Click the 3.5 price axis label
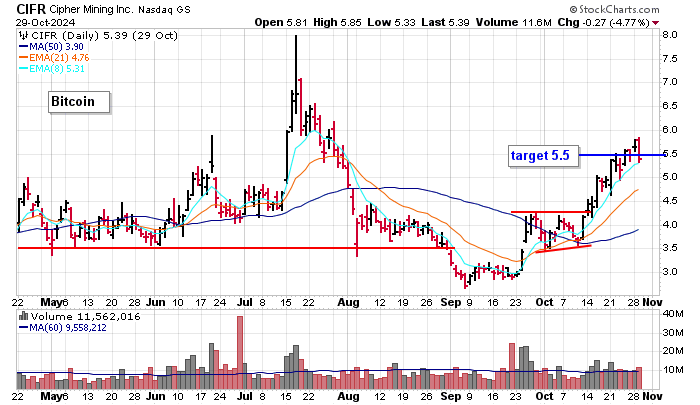Viewport: 700px width, 405px height. (670, 248)
